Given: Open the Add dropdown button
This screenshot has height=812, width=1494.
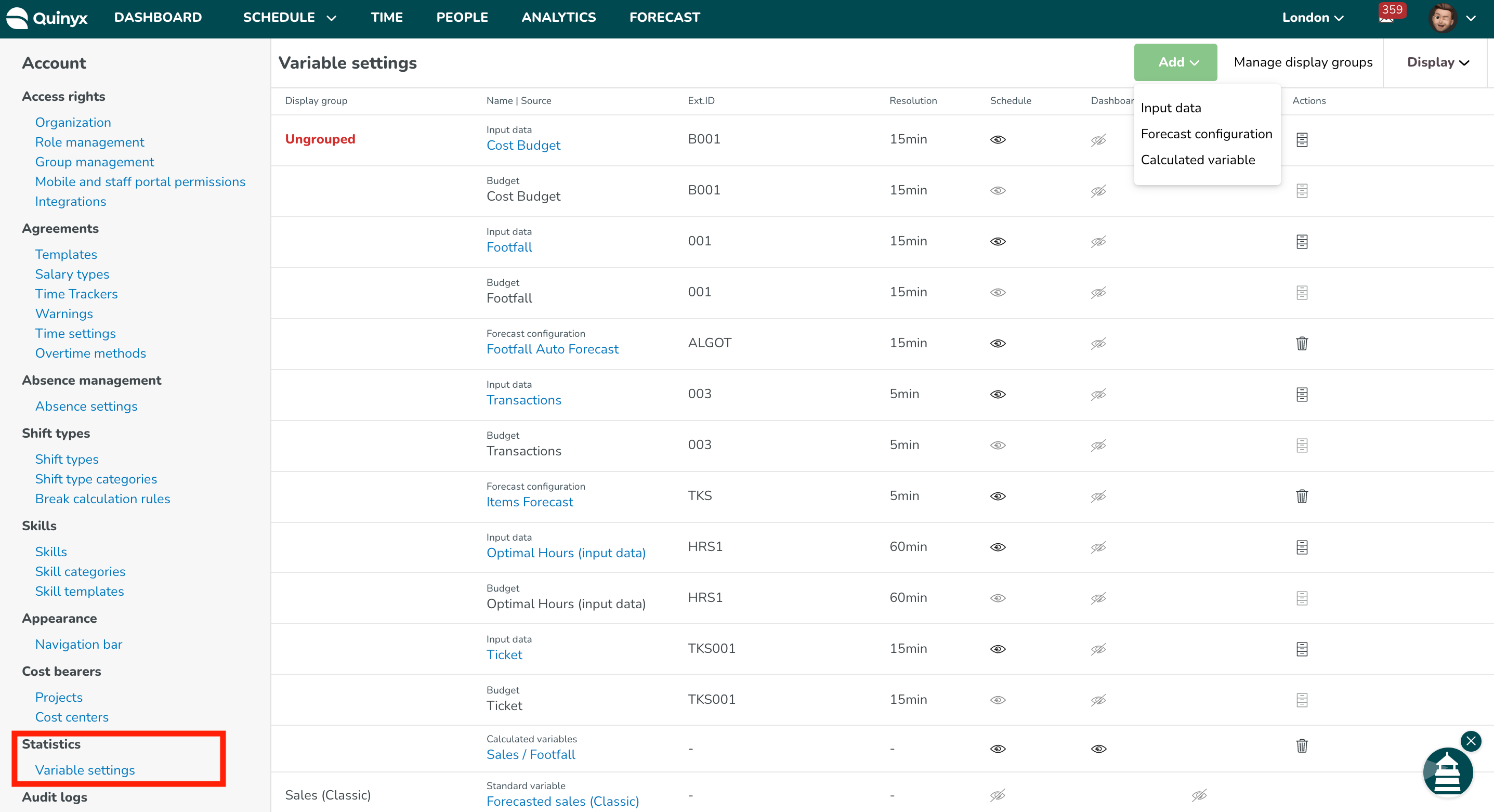Looking at the screenshot, I should tap(1175, 62).
